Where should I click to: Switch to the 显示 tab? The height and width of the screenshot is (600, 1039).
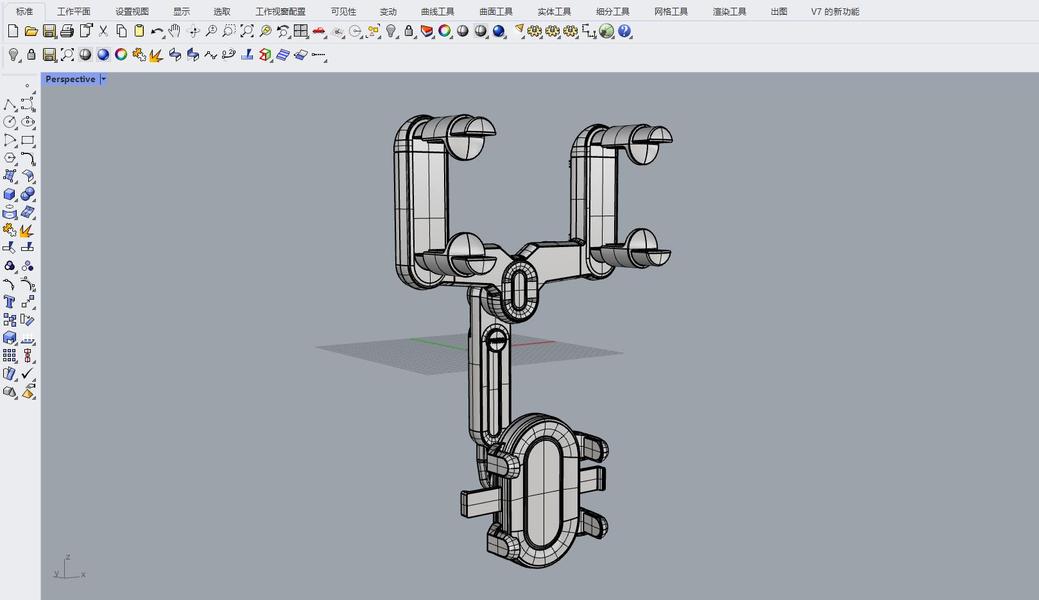pos(182,11)
